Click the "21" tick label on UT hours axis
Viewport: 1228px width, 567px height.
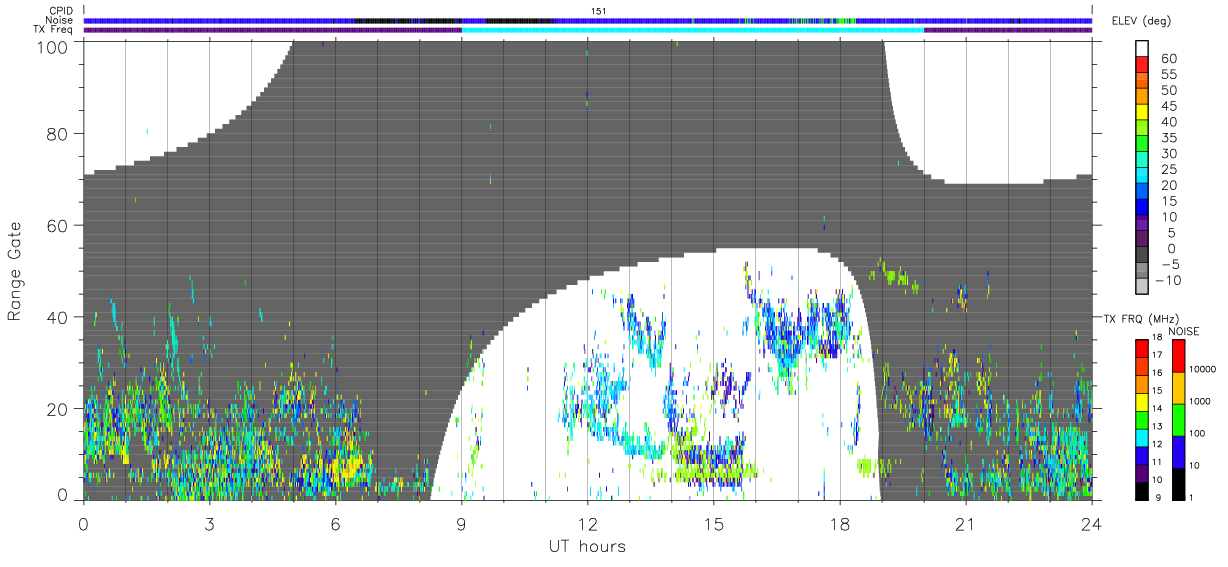[965, 524]
